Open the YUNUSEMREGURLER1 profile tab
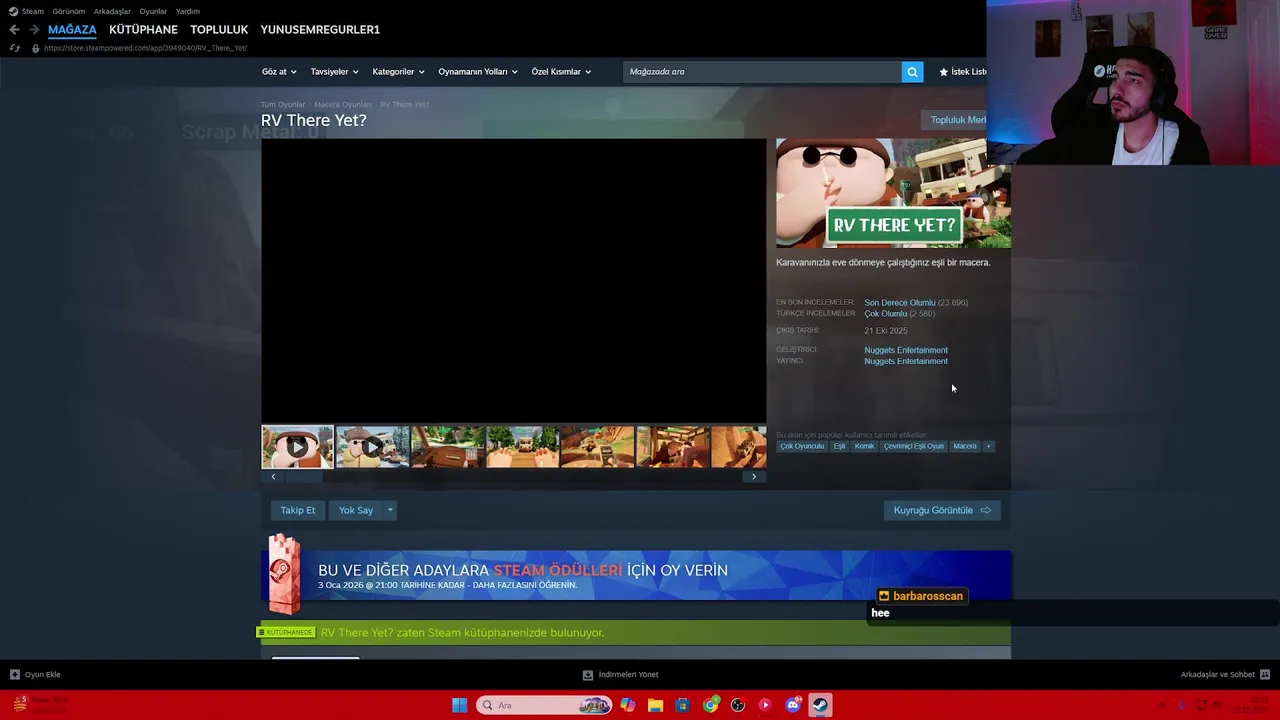 click(x=320, y=30)
